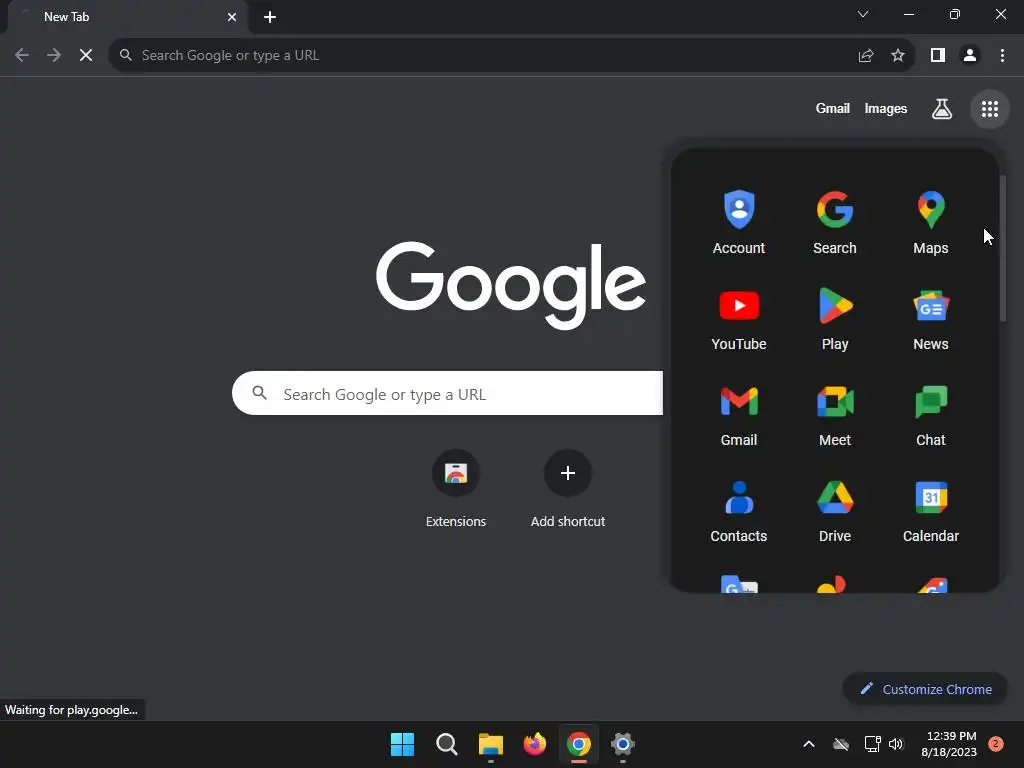Open Windows taskbar search

pos(447,744)
